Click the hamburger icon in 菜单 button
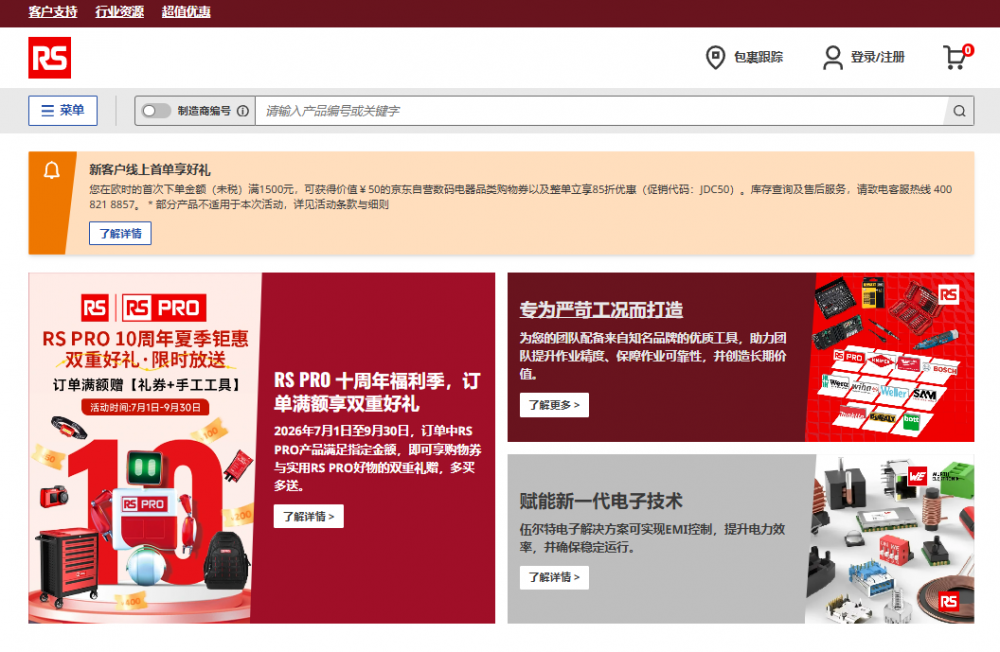Viewport: 1000px width, 652px height. click(x=47, y=110)
